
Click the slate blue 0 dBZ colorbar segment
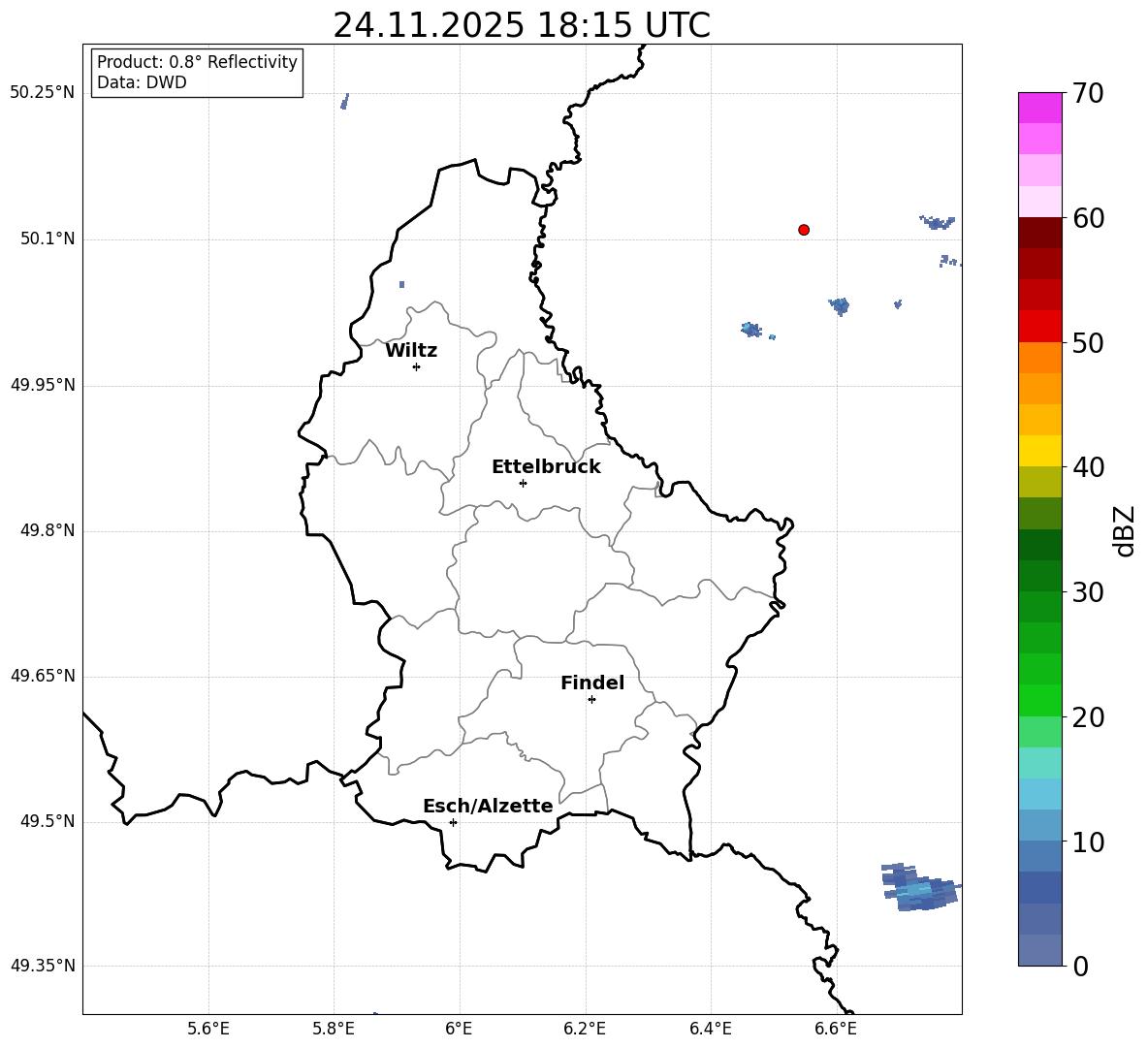(x=1039, y=950)
